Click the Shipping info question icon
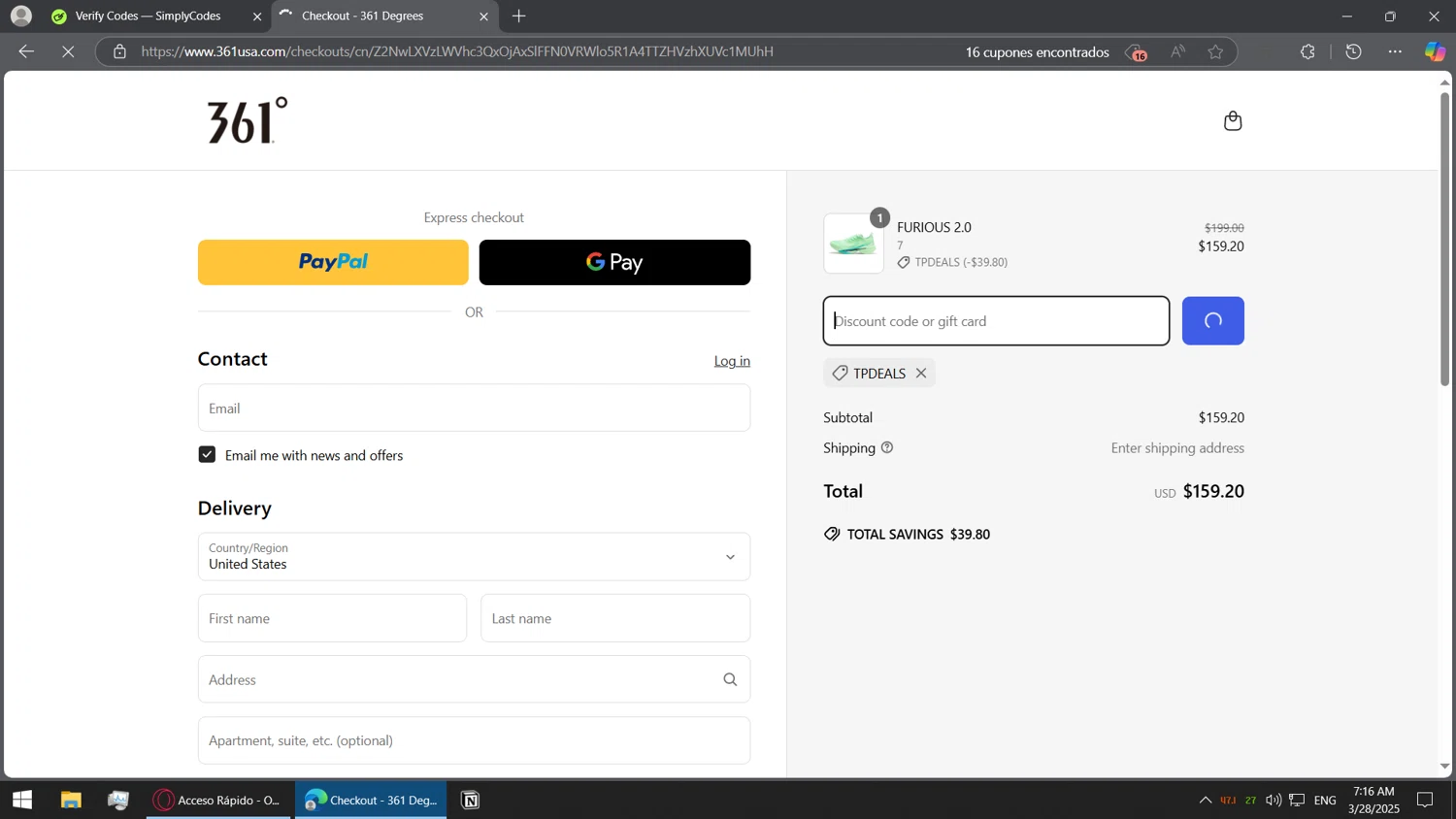 886,447
